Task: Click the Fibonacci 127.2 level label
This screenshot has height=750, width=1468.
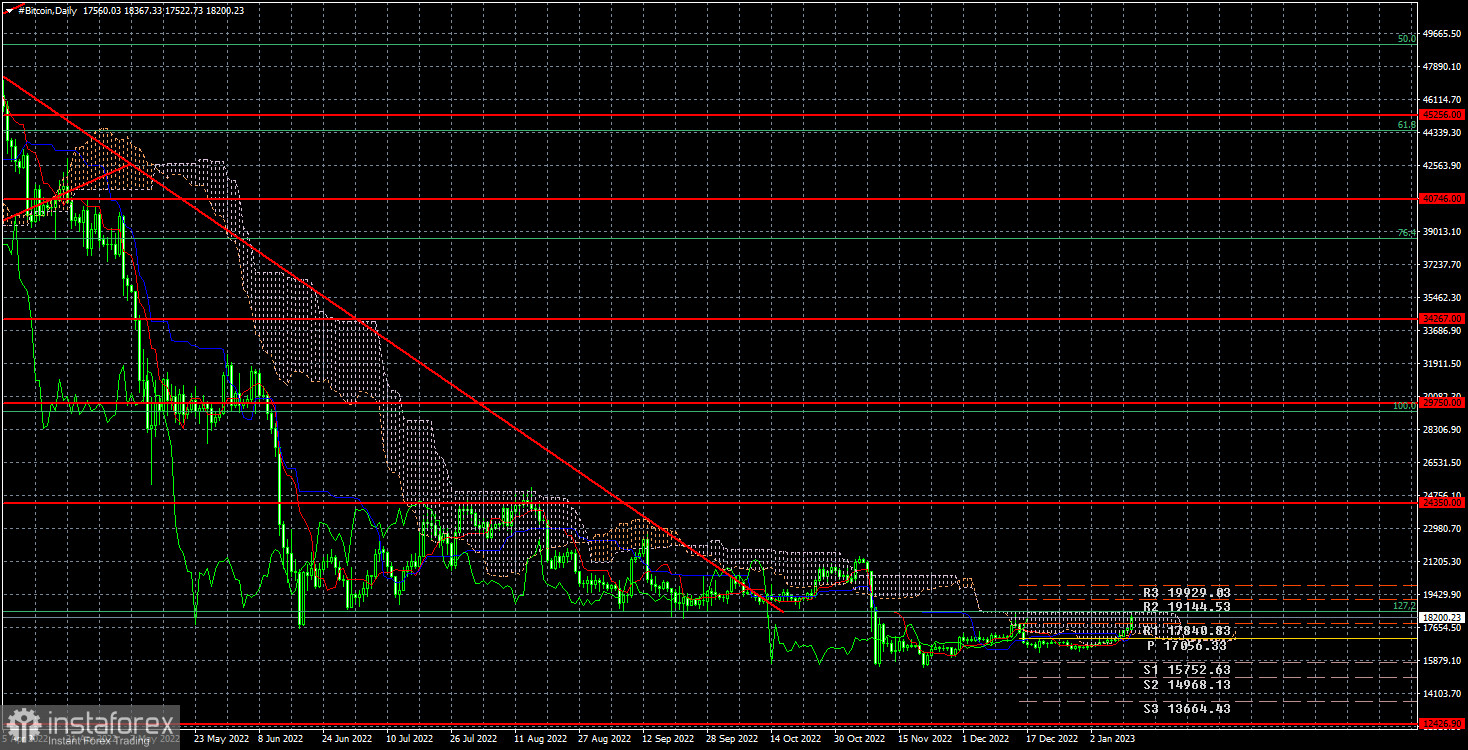Action: [1404, 606]
